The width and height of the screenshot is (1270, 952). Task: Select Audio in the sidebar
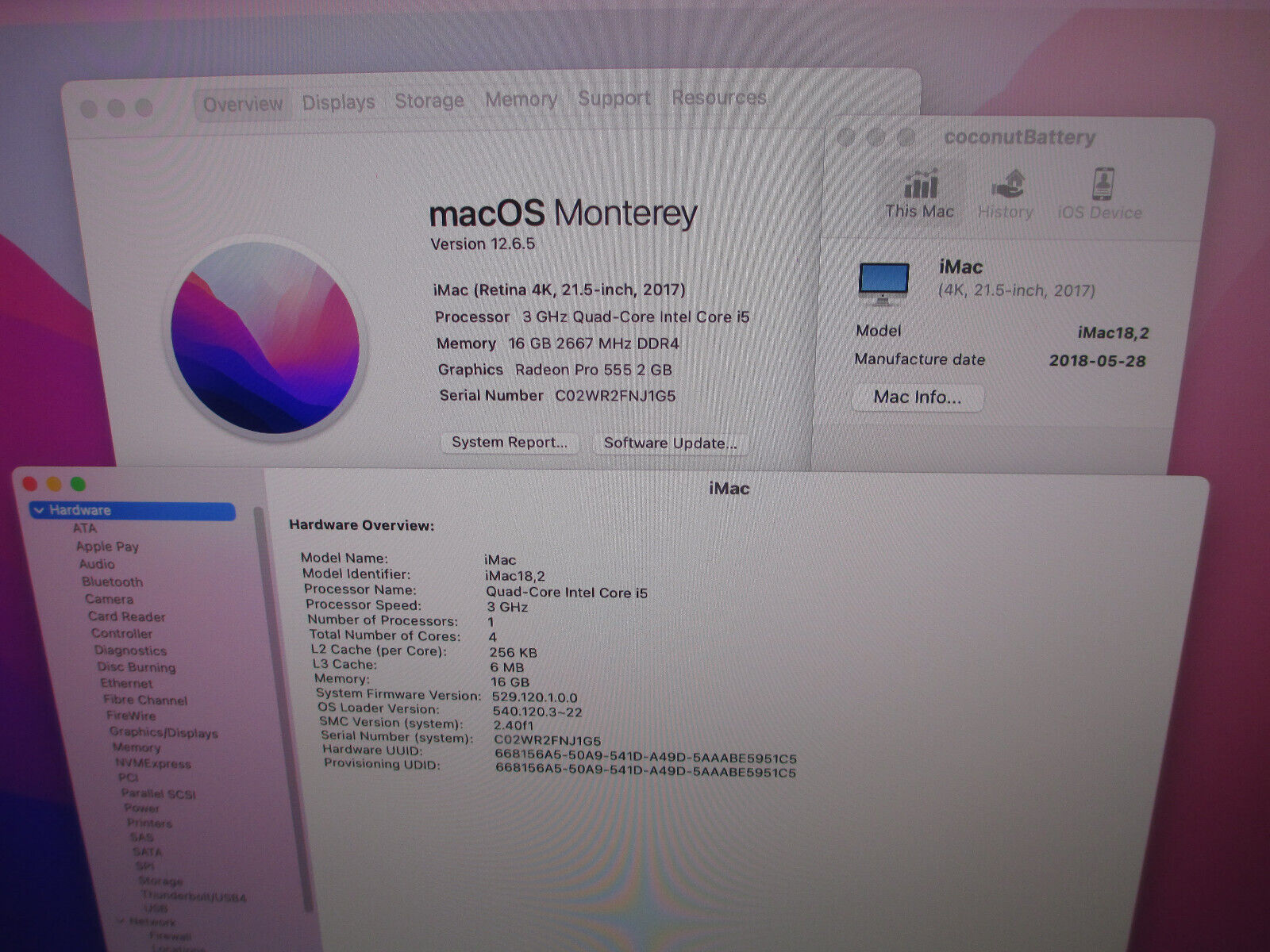tap(97, 564)
